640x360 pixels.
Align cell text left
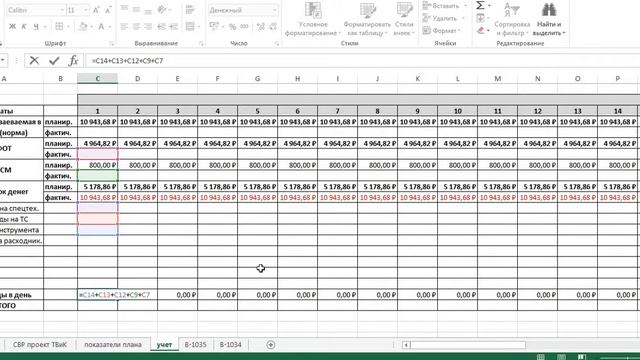[124, 27]
